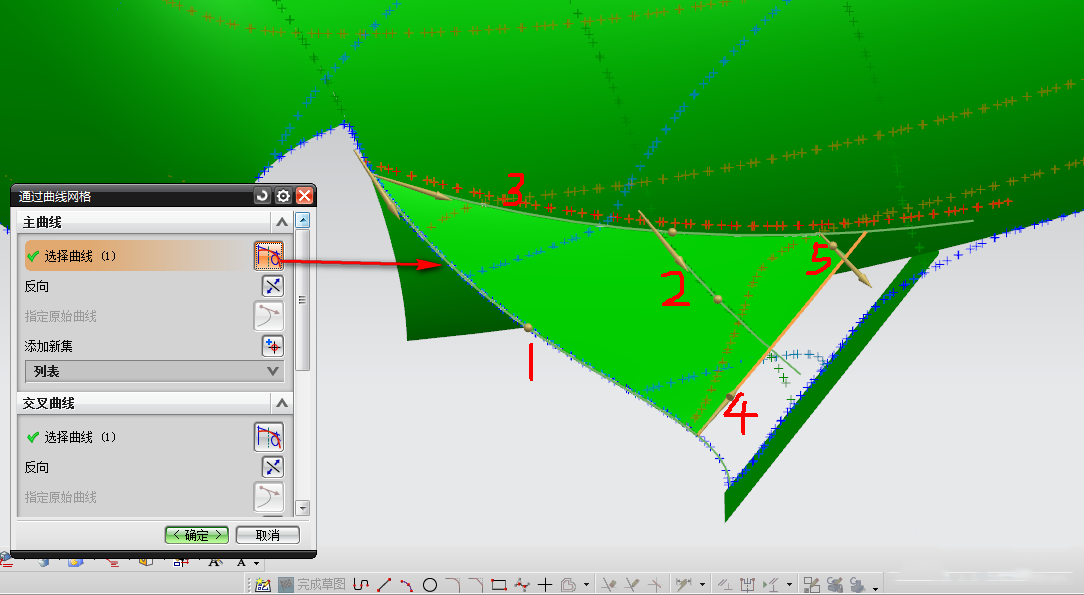Click the dialog scrollbar down arrow
The width and height of the screenshot is (1084, 595).
pyautogui.click(x=303, y=508)
